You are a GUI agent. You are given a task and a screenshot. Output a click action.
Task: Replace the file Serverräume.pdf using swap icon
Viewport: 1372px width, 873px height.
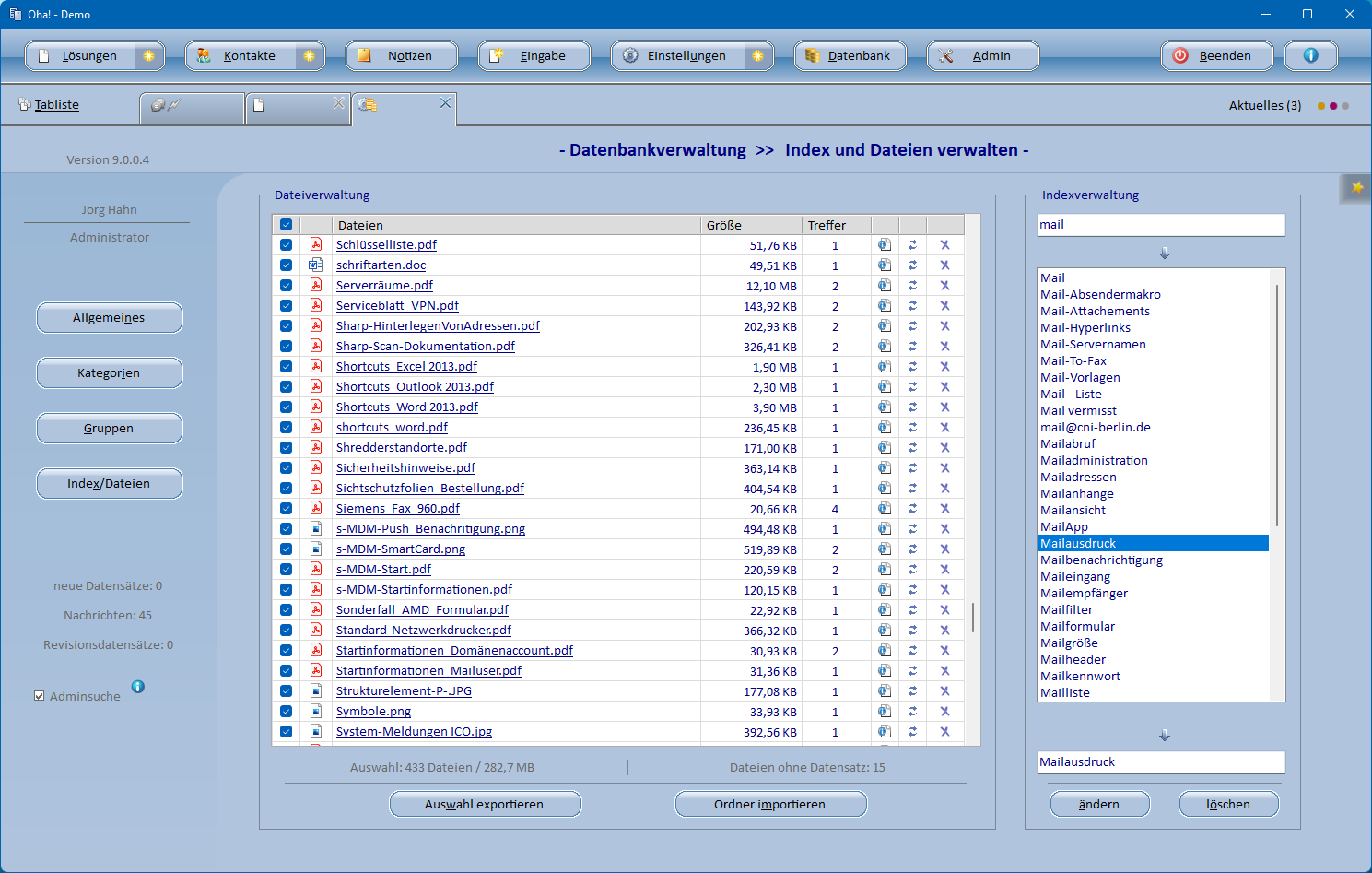tap(912, 286)
